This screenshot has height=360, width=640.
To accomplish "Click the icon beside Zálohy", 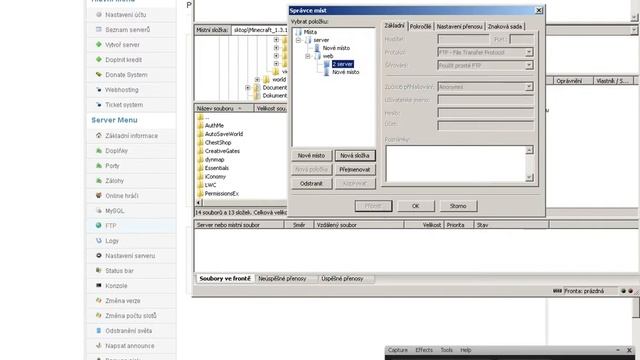I will [99, 180].
